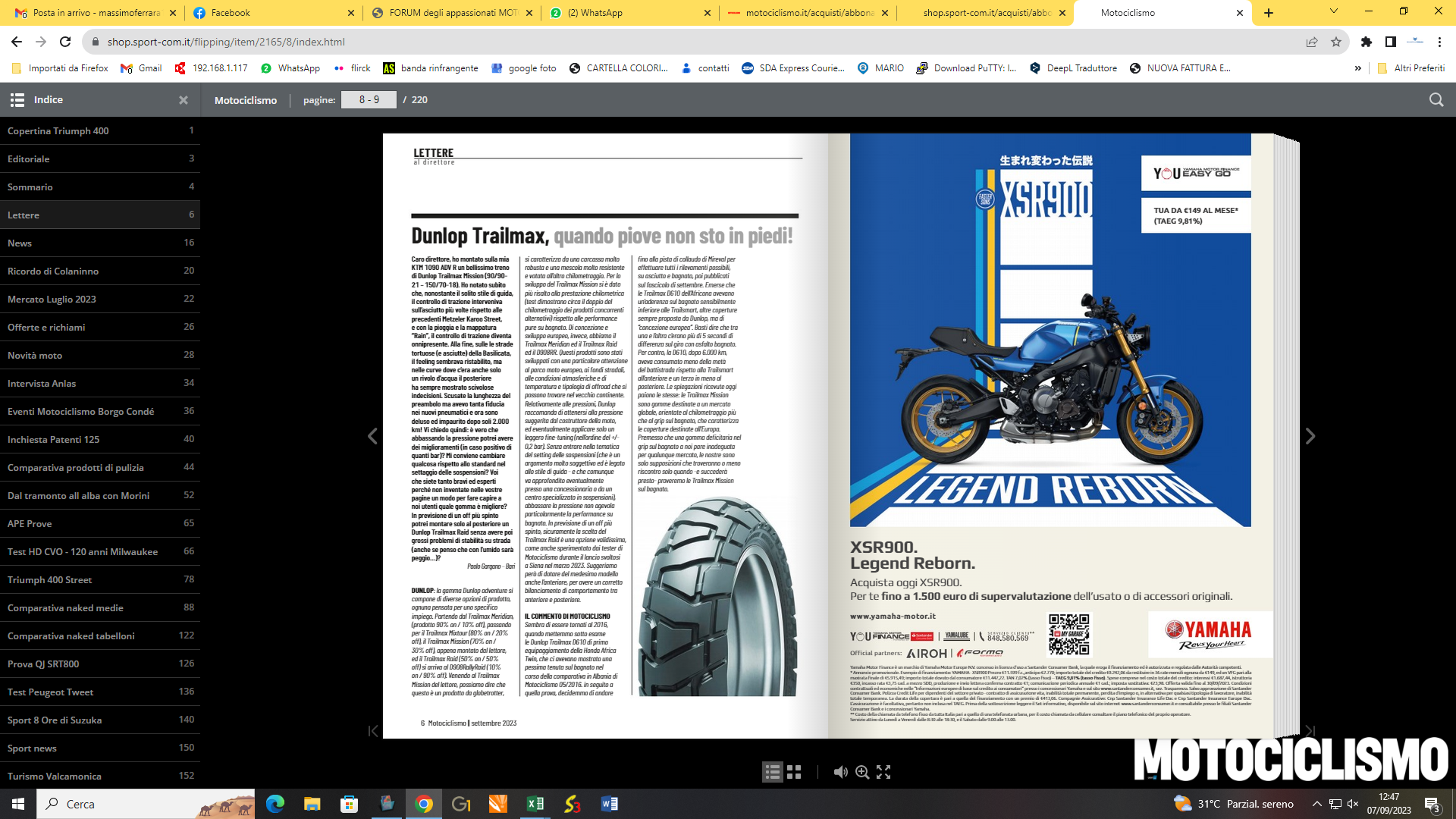Screen dimensions: 1456x819
Task: Zoom in with magnifier plus icon
Action: click(x=862, y=772)
